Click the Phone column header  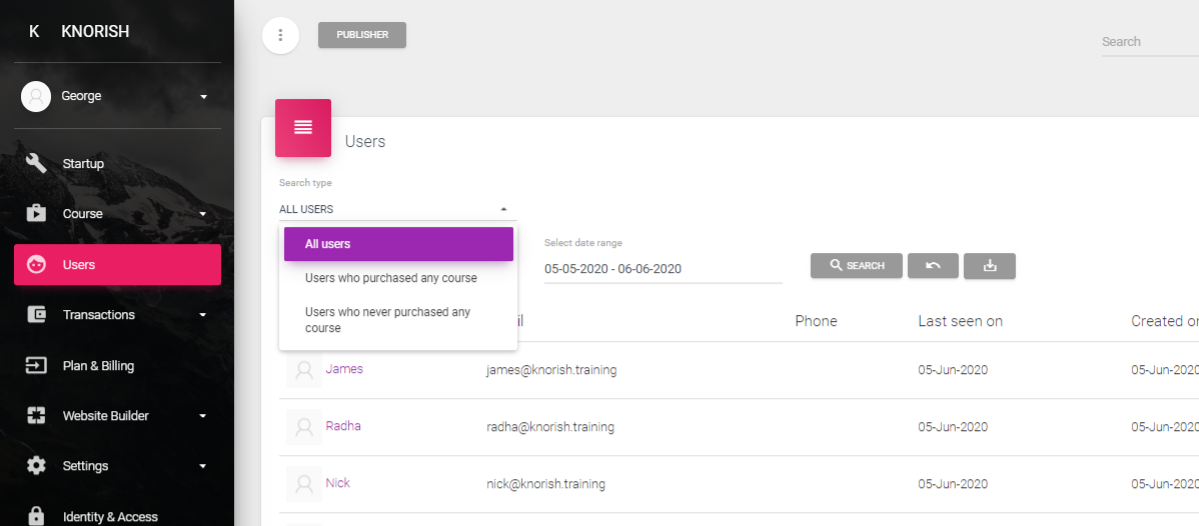point(816,321)
